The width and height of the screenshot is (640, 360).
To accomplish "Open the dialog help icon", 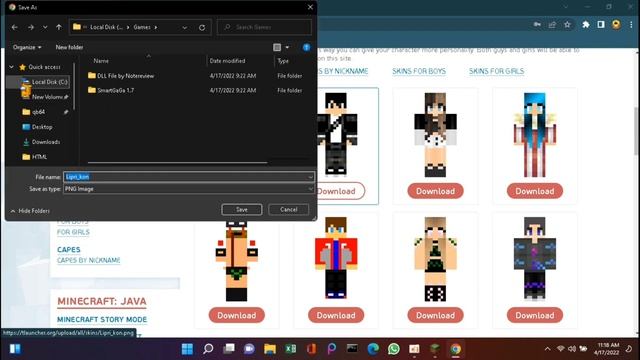I will [307, 47].
